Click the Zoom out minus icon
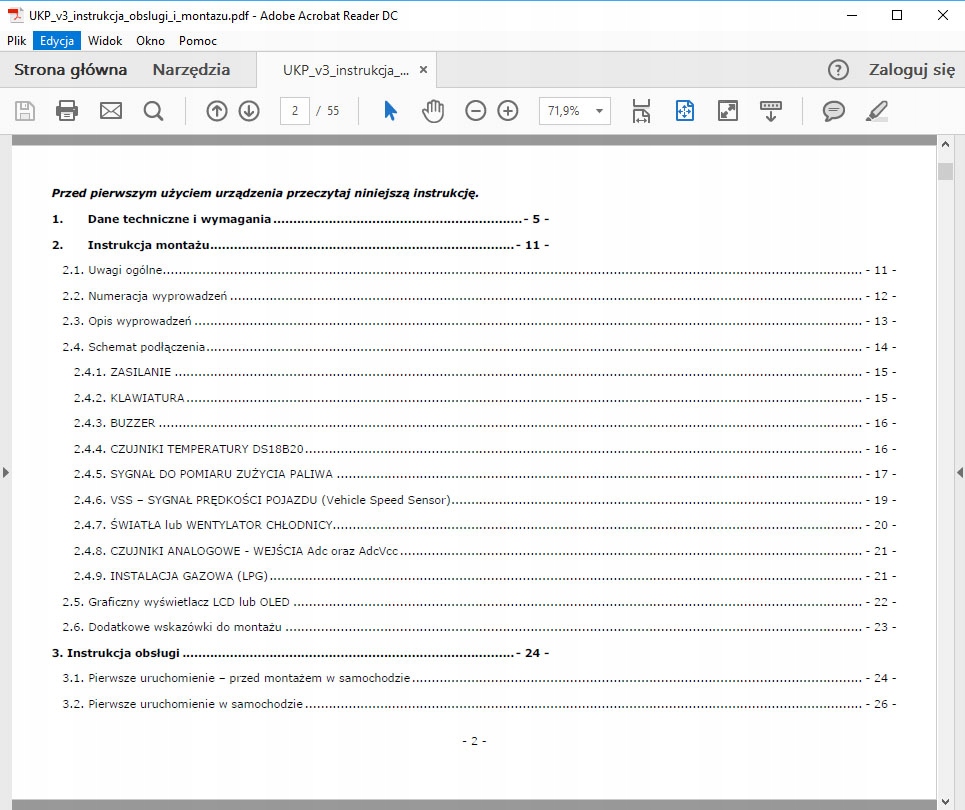This screenshot has height=810, width=965. click(476, 111)
